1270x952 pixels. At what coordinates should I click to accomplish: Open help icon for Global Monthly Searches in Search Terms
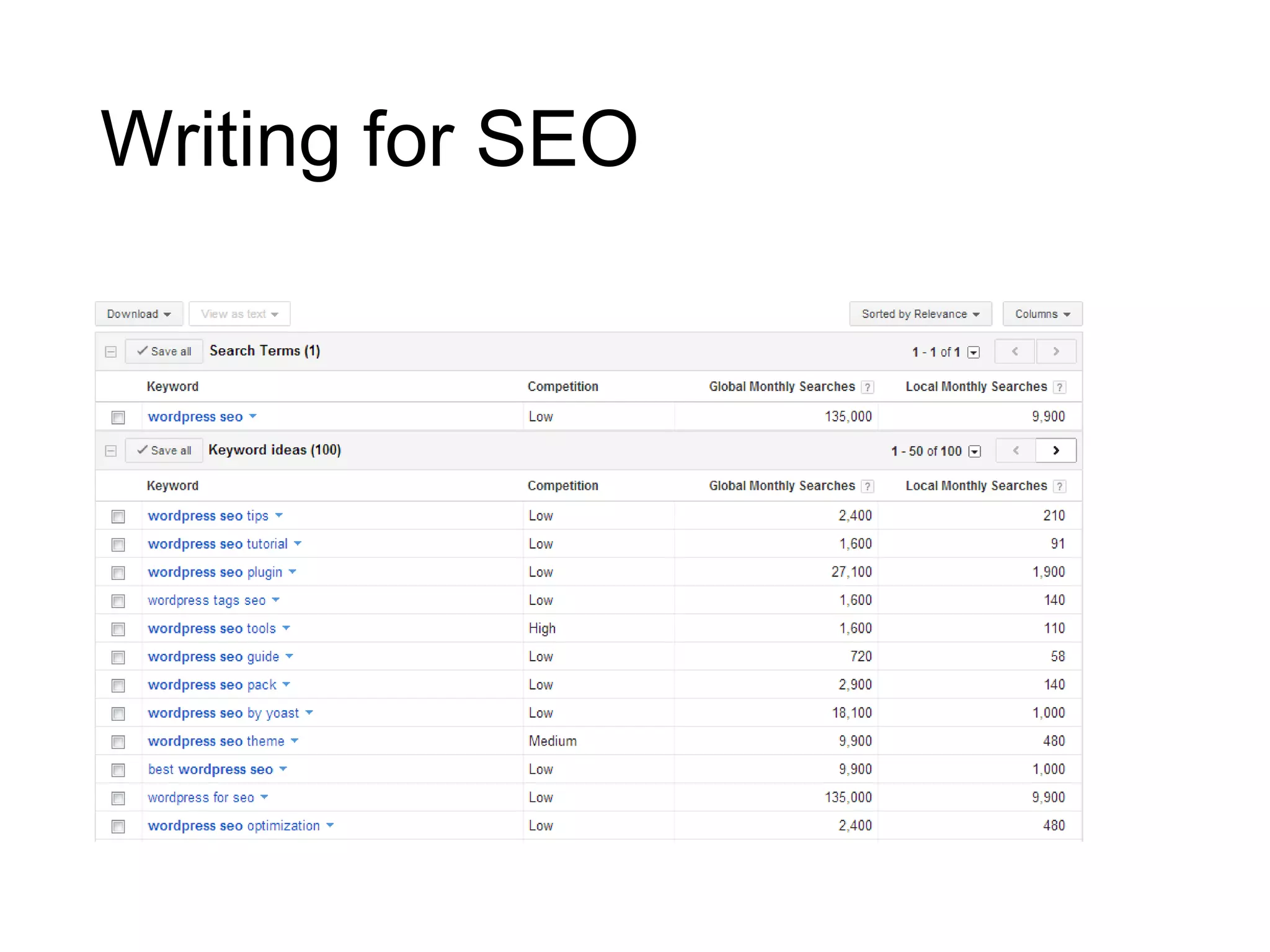[868, 387]
